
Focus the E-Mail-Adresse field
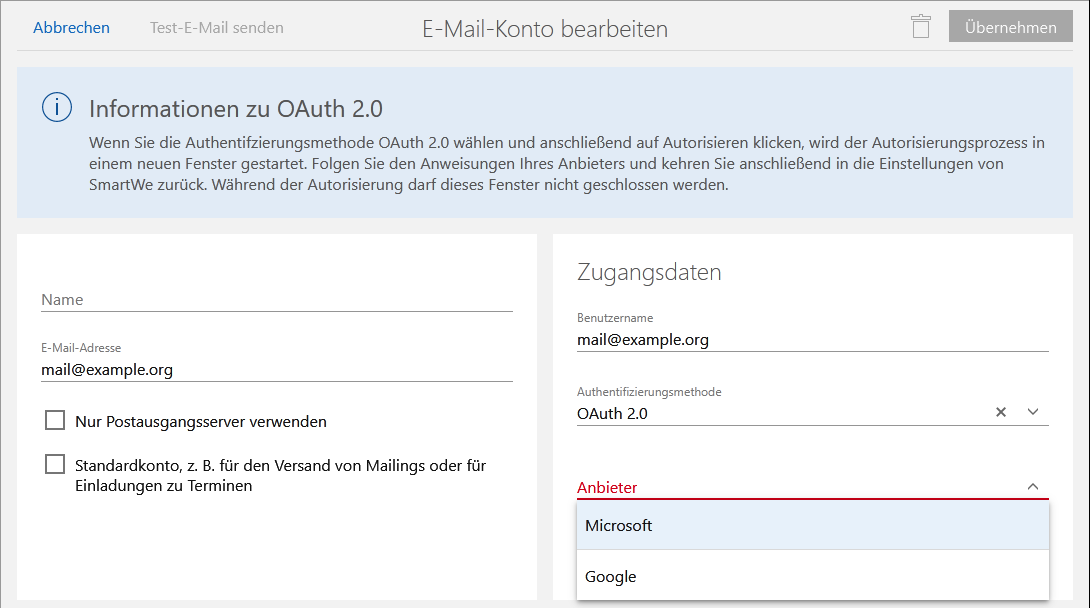pos(276,369)
